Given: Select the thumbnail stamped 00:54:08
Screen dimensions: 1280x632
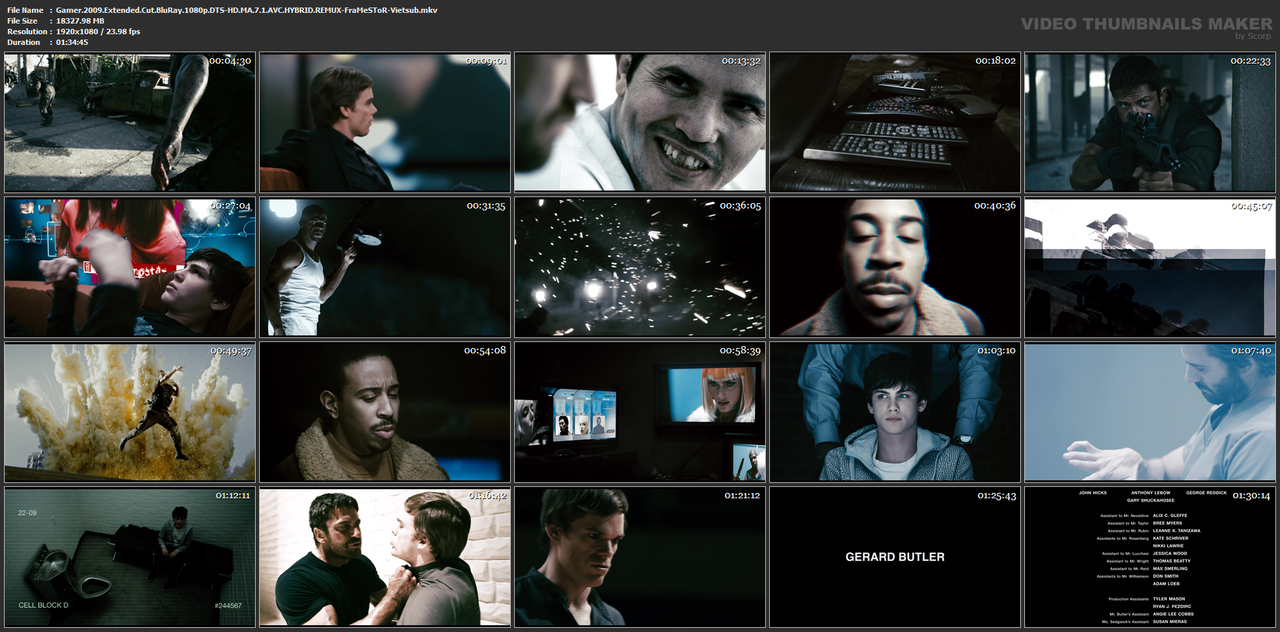Looking at the screenshot, I should (385, 412).
